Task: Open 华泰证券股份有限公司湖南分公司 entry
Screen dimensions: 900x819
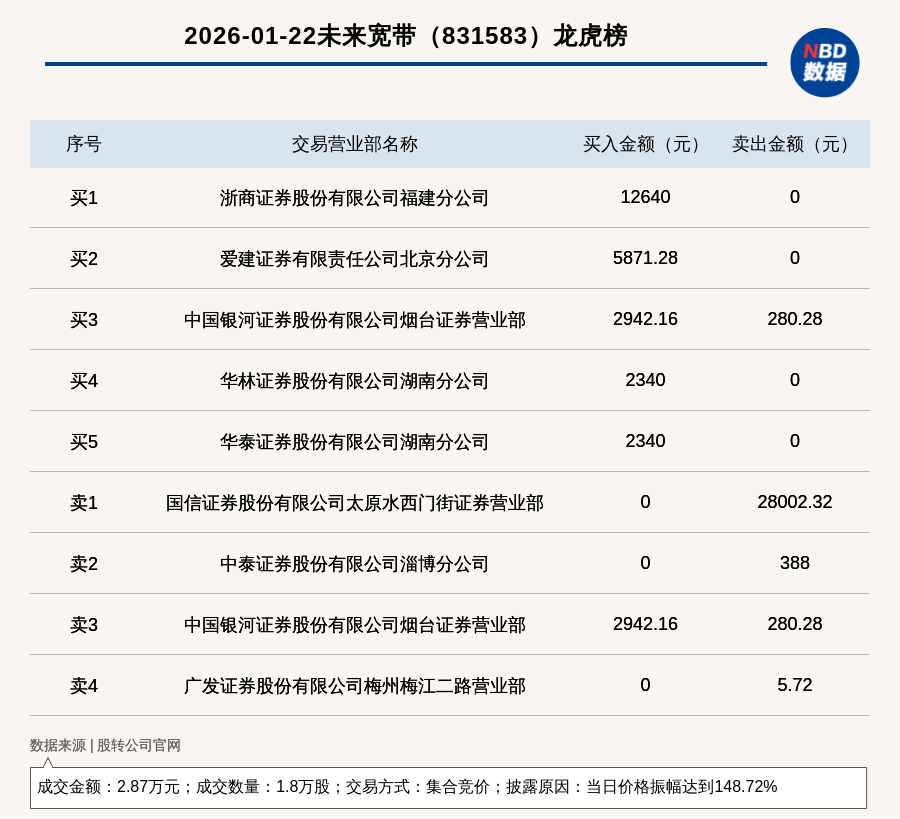Action: click(x=354, y=442)
